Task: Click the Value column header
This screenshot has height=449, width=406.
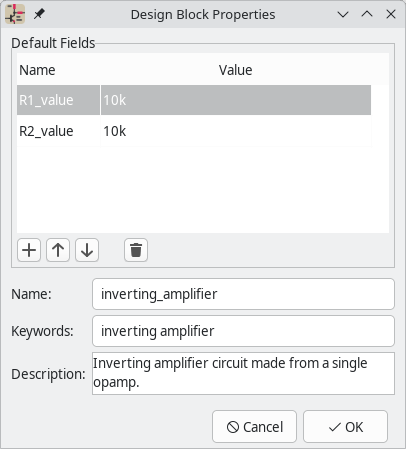Action: point(236,70)
